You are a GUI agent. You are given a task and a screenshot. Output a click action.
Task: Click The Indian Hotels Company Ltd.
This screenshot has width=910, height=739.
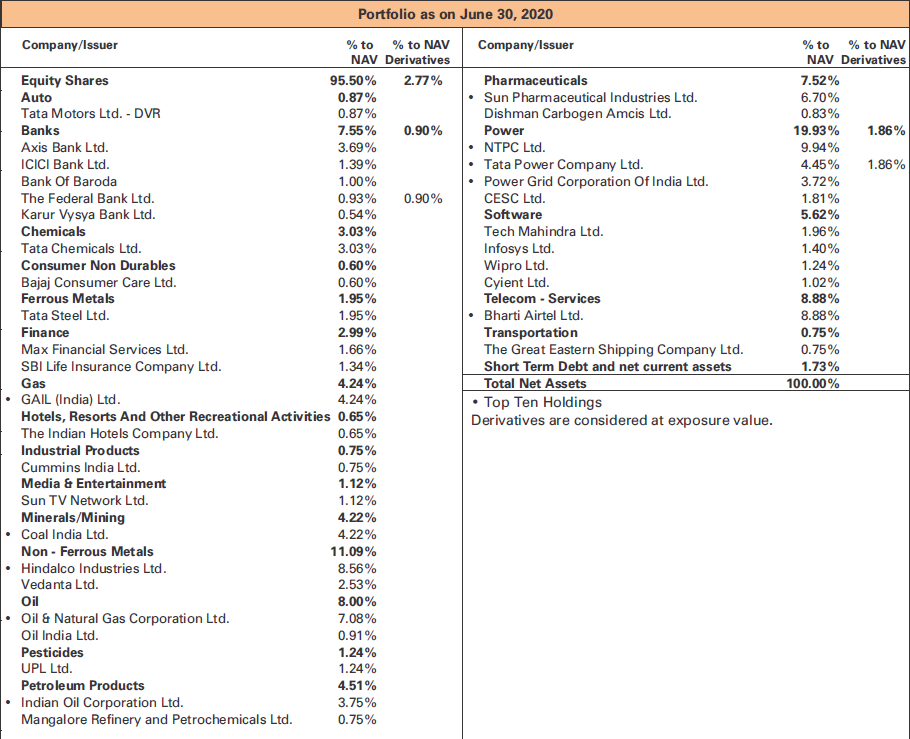click(x=119, y=434)
